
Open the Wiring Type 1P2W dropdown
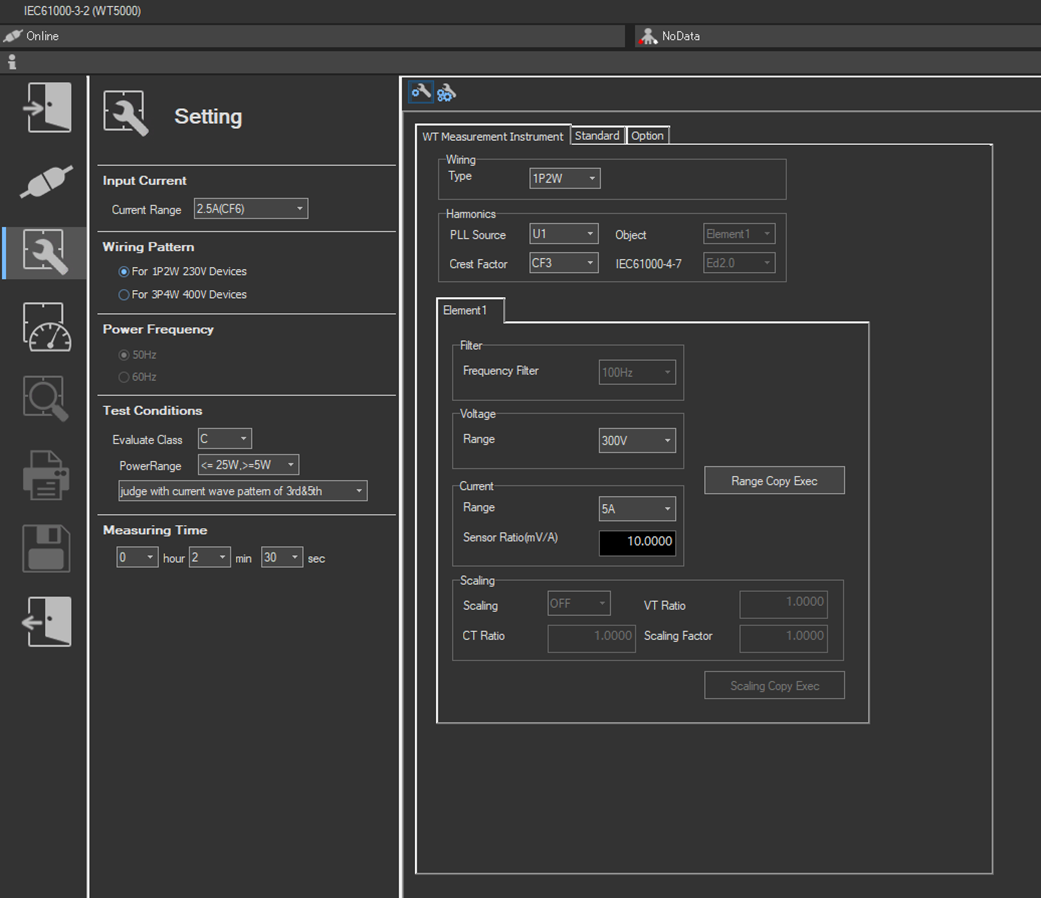(x=565, y=179)
